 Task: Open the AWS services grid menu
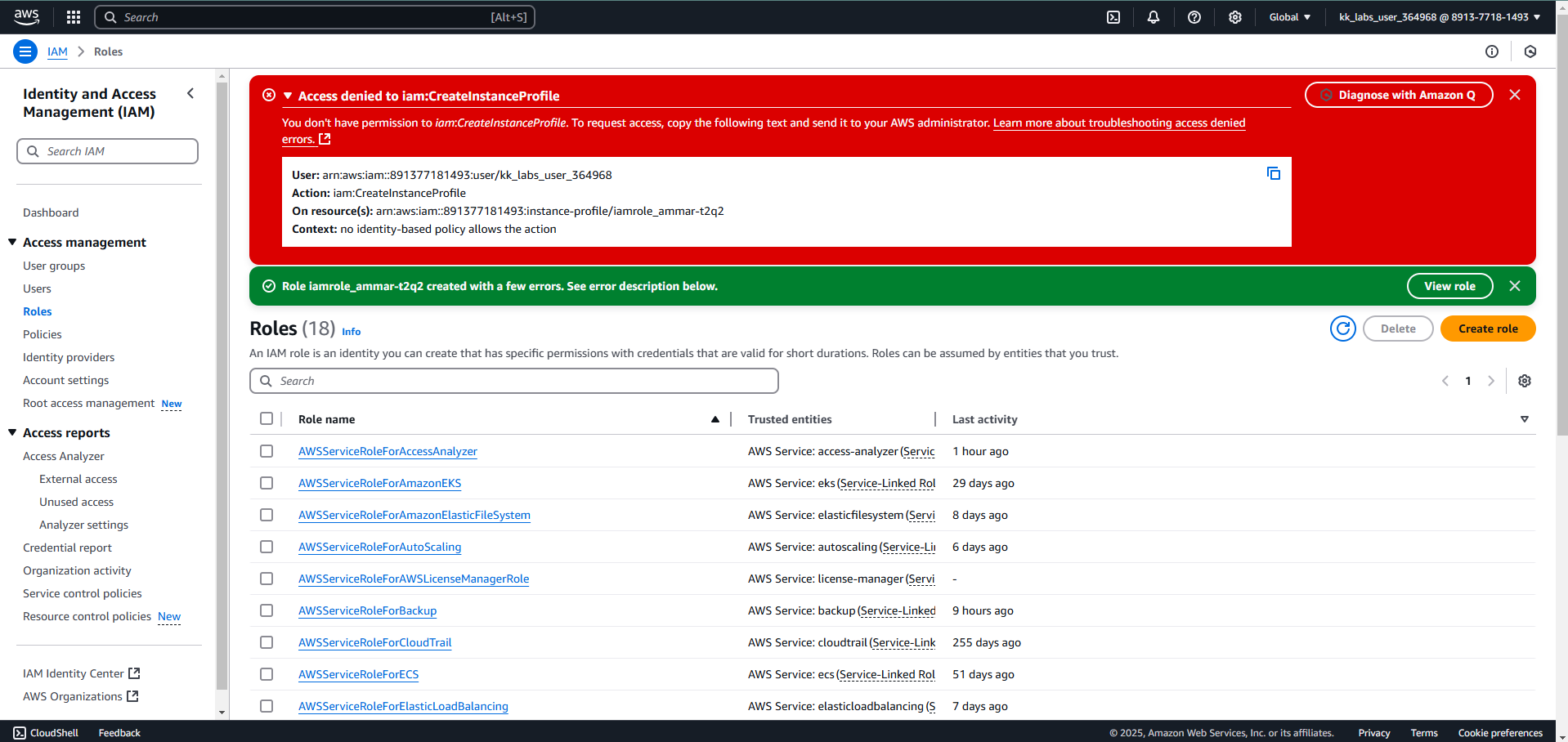point(74,17)
